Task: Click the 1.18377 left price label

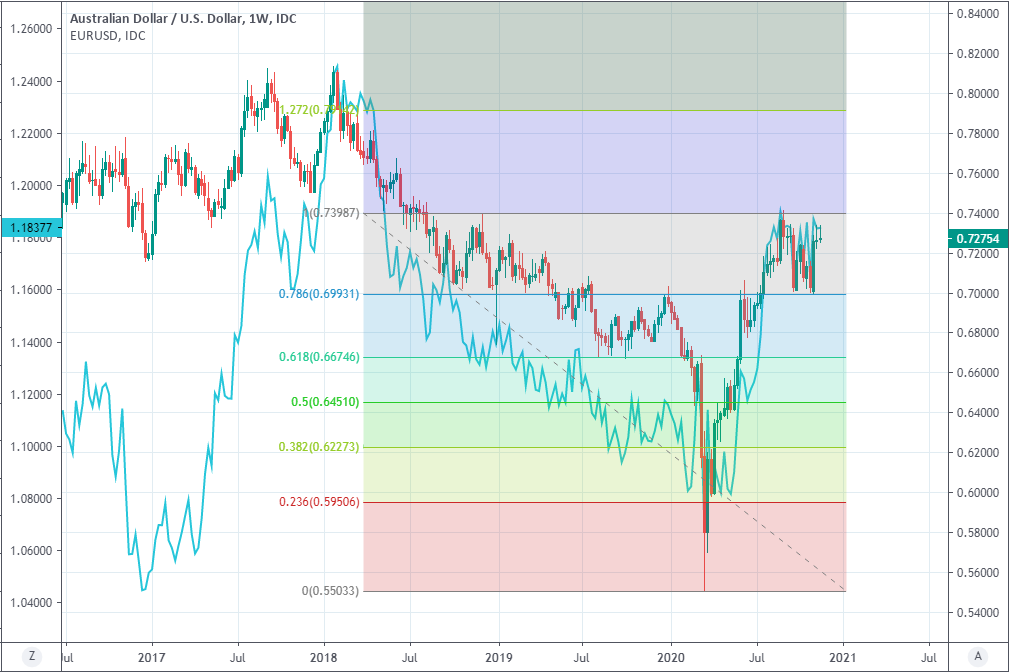Action: point(29,229)
